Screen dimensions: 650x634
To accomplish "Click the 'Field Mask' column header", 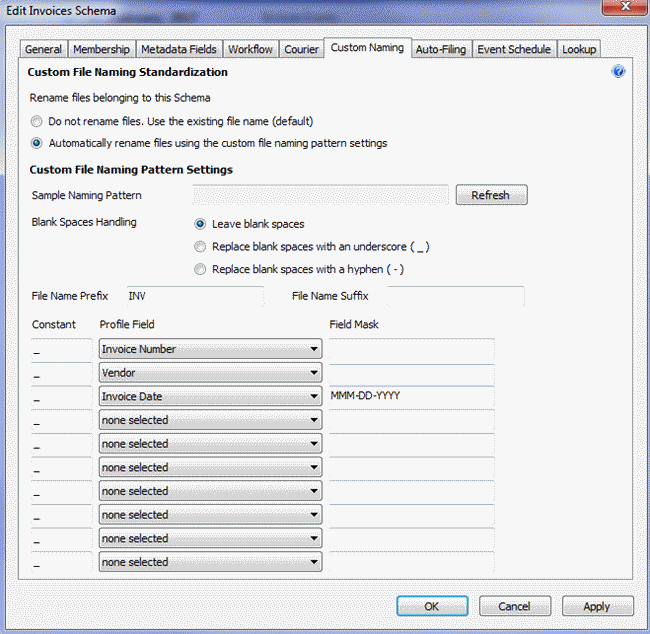I will 354,324.
